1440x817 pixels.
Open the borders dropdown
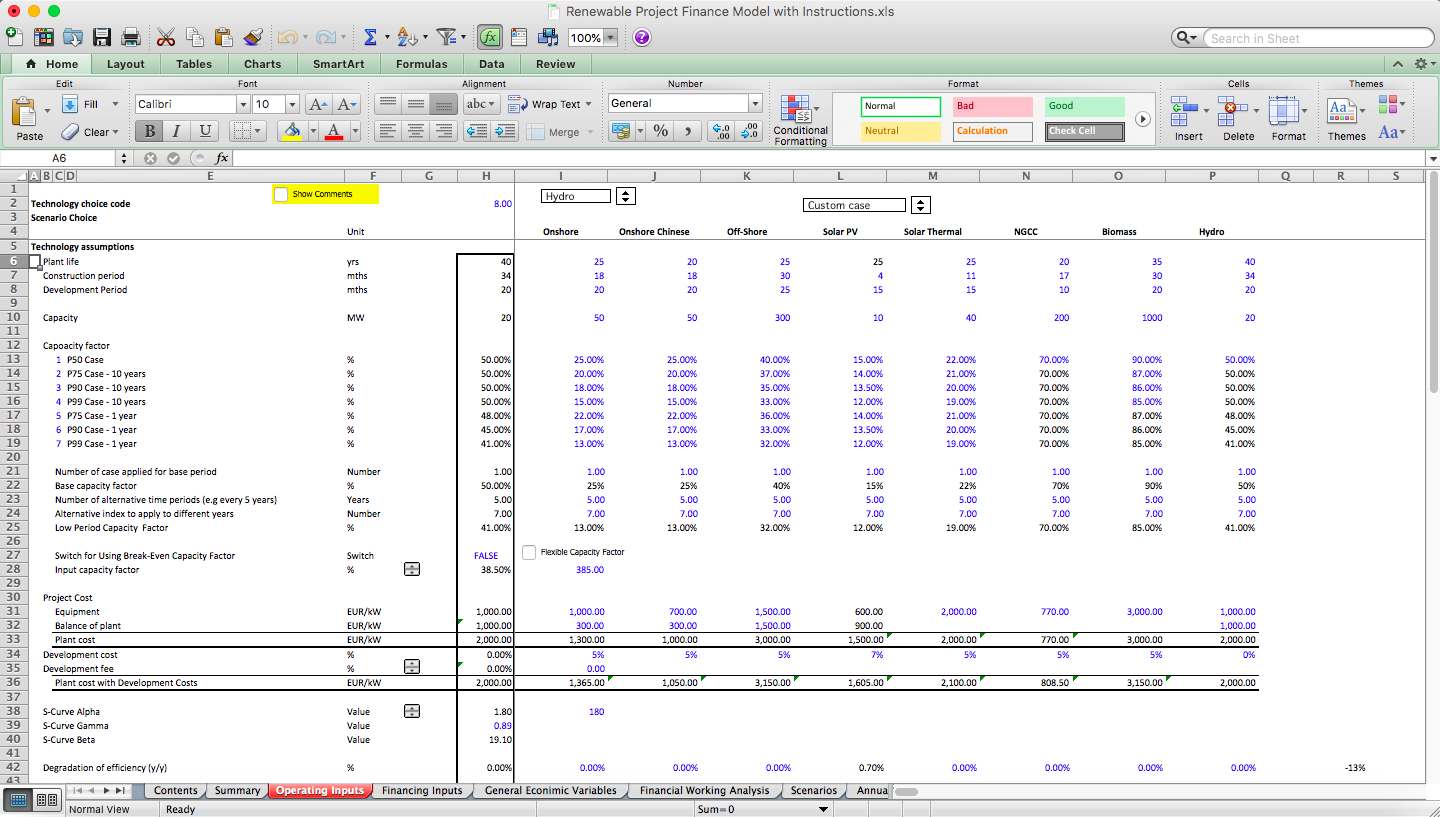tap(259, 131)
